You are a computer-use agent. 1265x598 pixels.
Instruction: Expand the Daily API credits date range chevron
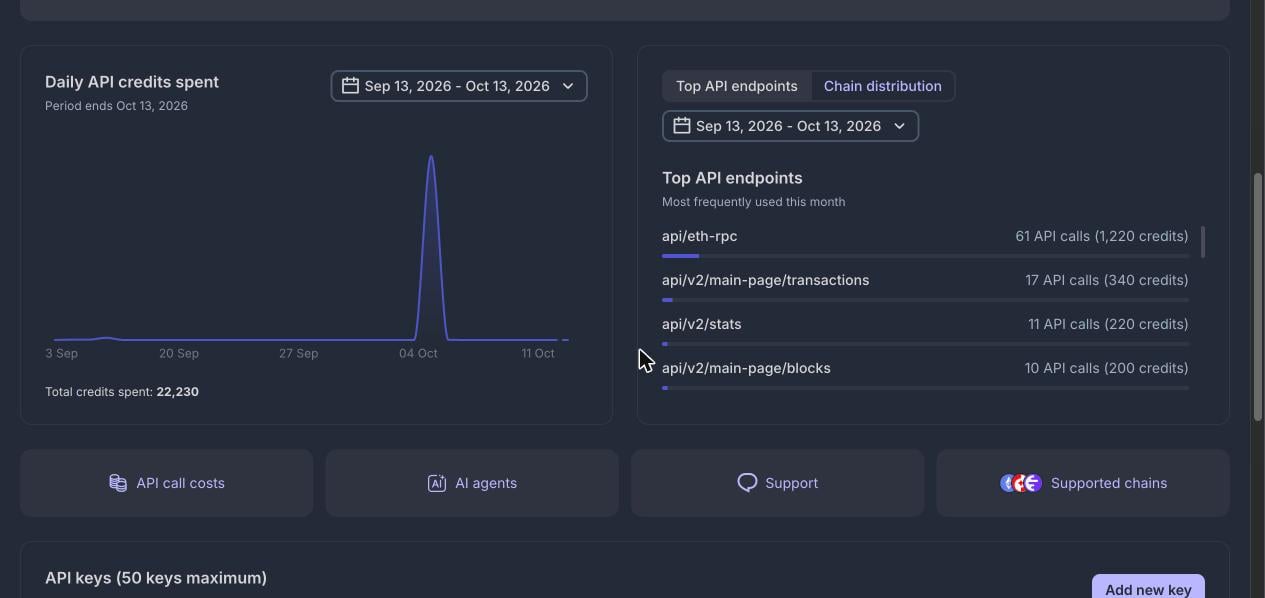(568, 86)
